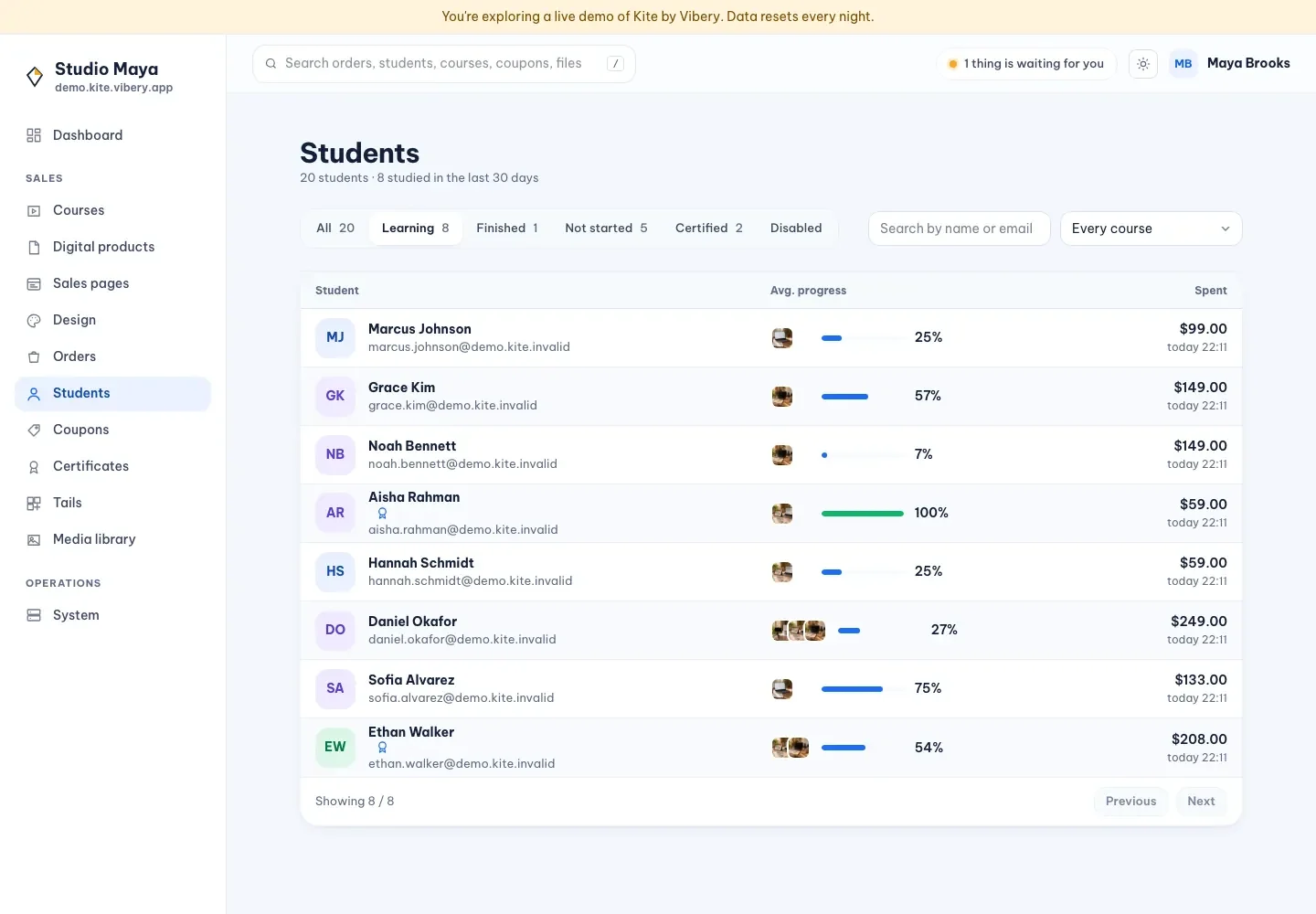Viewport: 1316px width, 914px height.
Task: Click Aisha Rahman's certificate badge icon
Action: click(x=382, y=514)
